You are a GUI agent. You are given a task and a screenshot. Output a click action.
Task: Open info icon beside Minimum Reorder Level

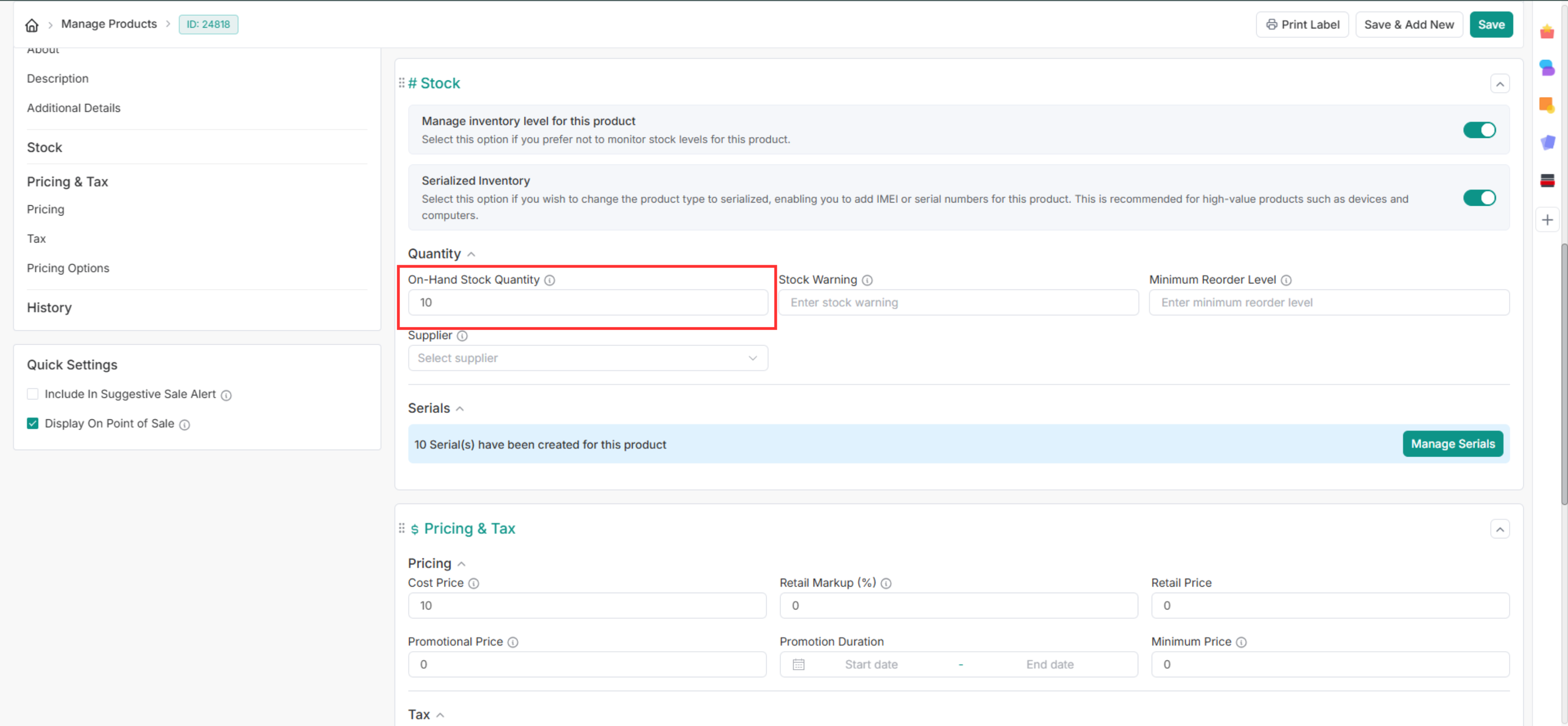tap(1286, 280)
